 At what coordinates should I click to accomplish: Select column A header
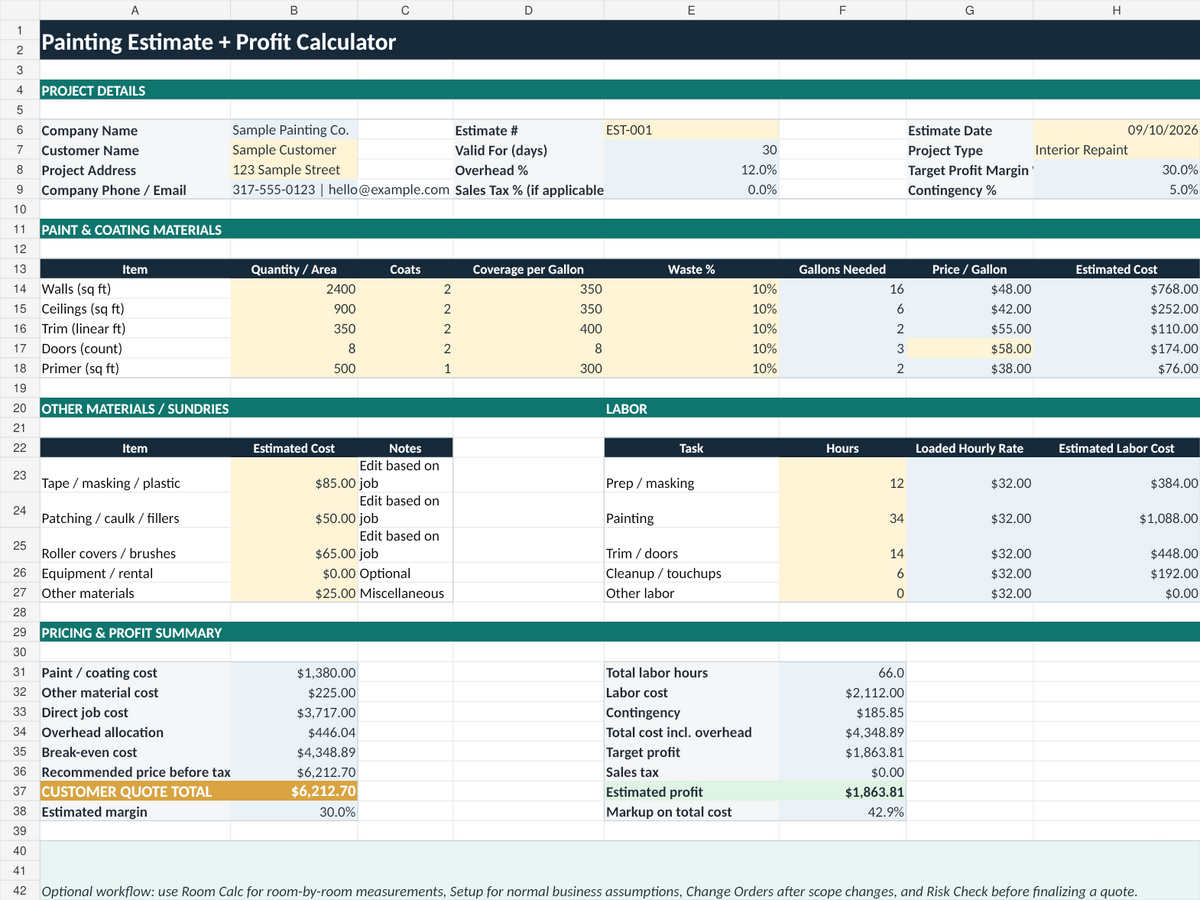point(135,10)
